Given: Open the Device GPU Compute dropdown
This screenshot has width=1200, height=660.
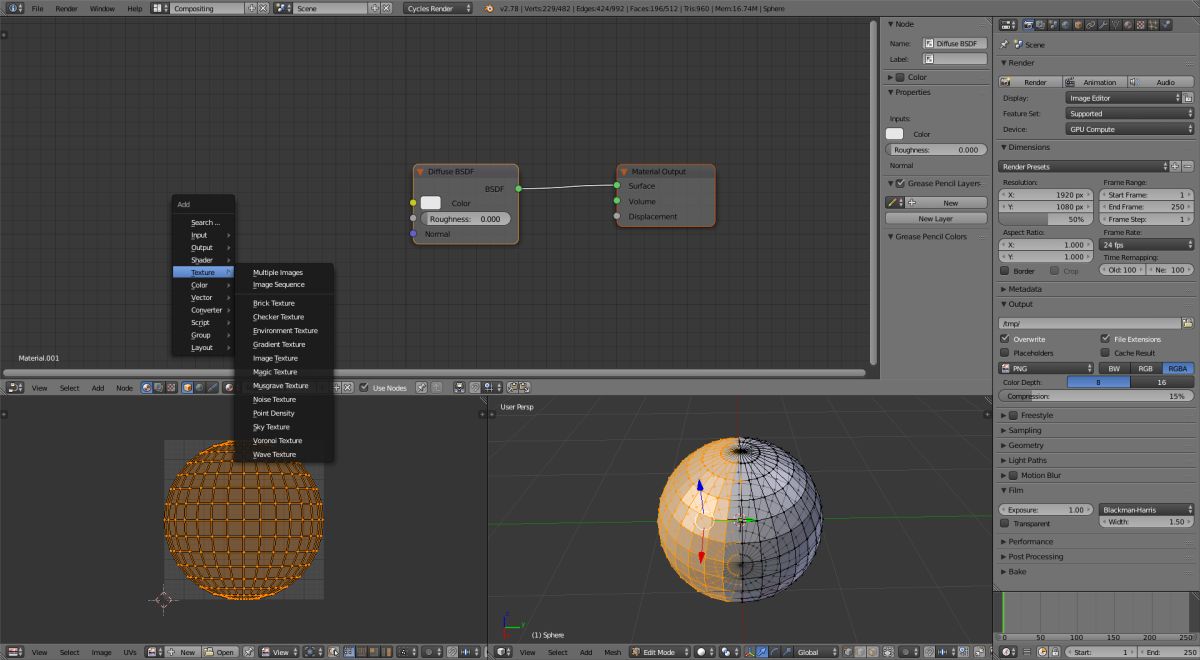Looking at the screenshot, I should (1129, 129).
